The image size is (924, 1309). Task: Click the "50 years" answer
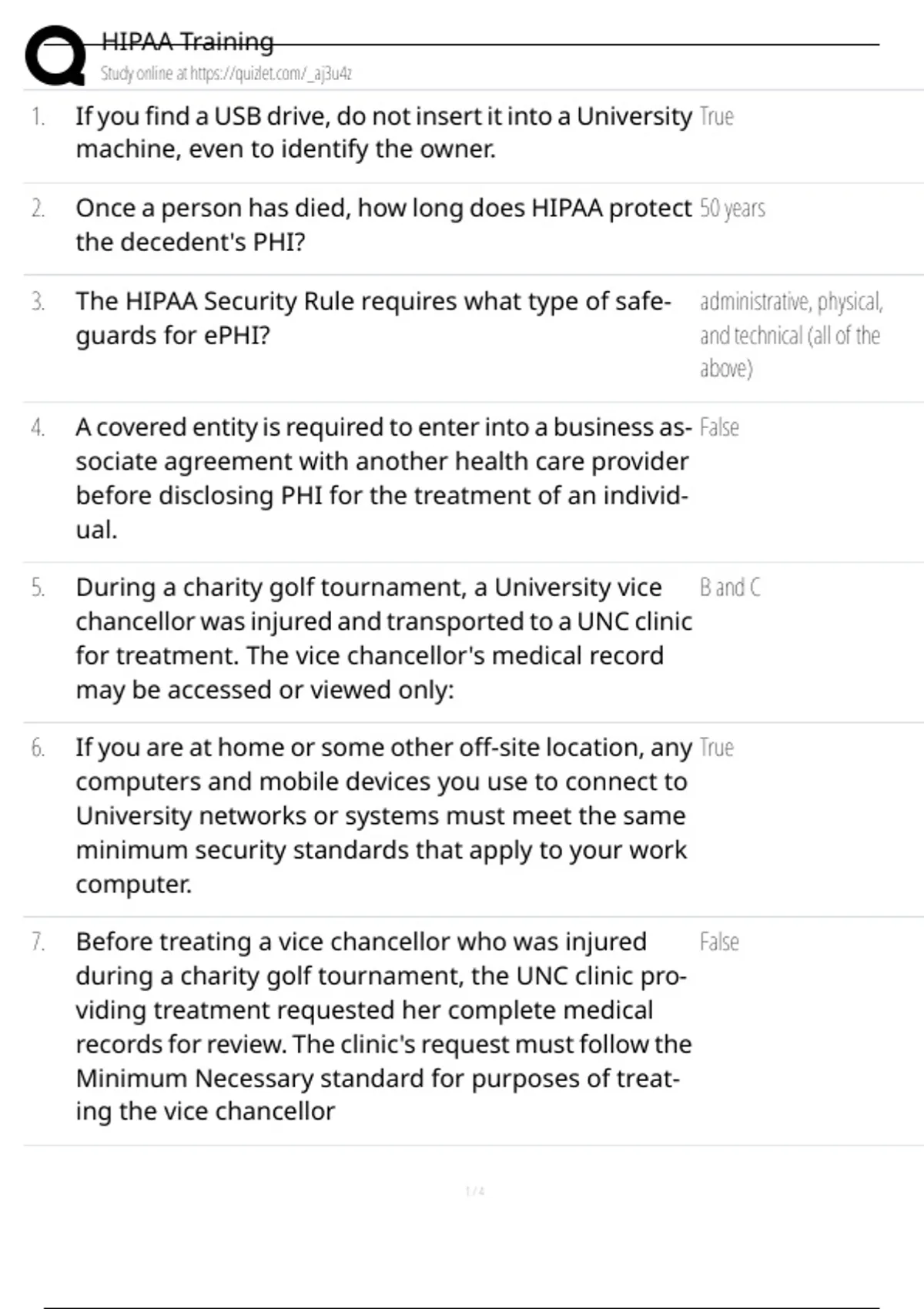pyautogui.click(x=732, y=209)
